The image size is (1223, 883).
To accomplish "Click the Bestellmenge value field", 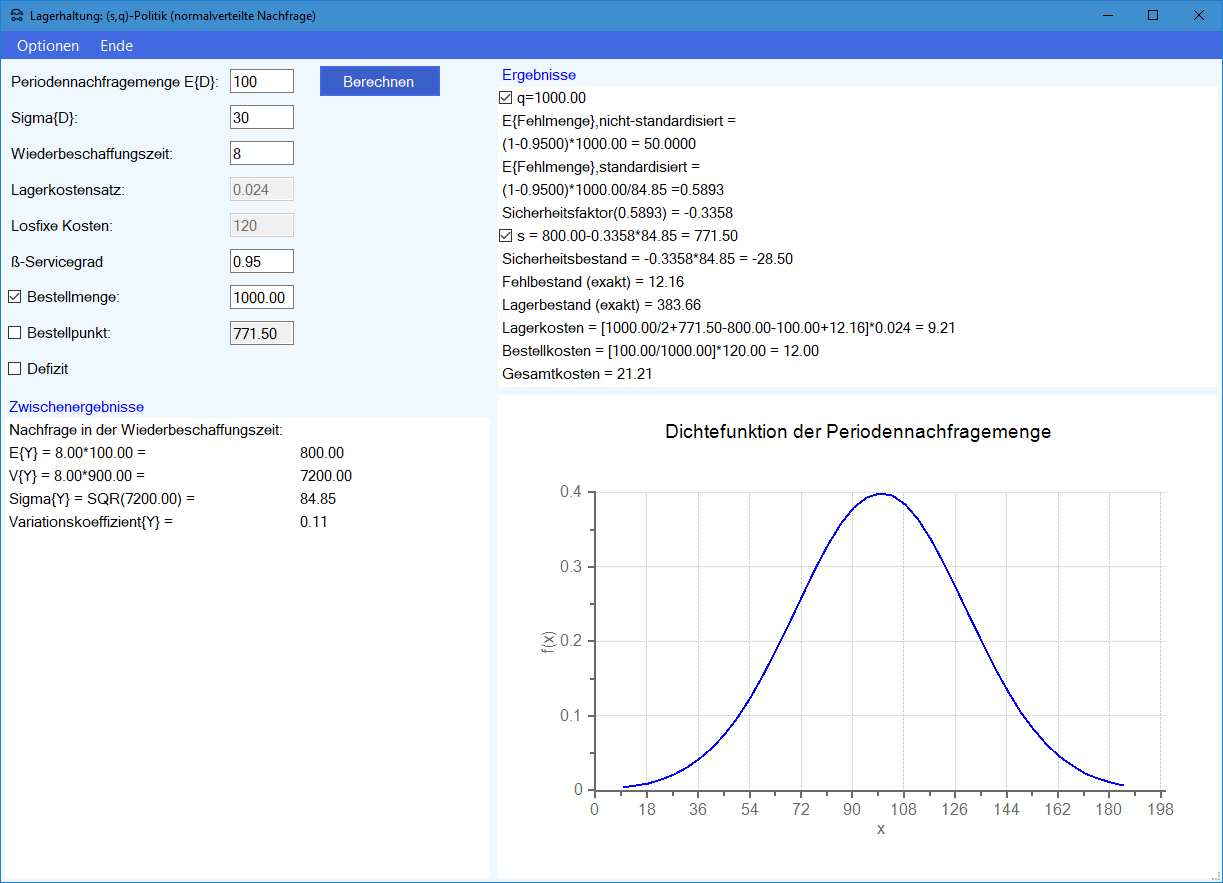I will [261, 297].
